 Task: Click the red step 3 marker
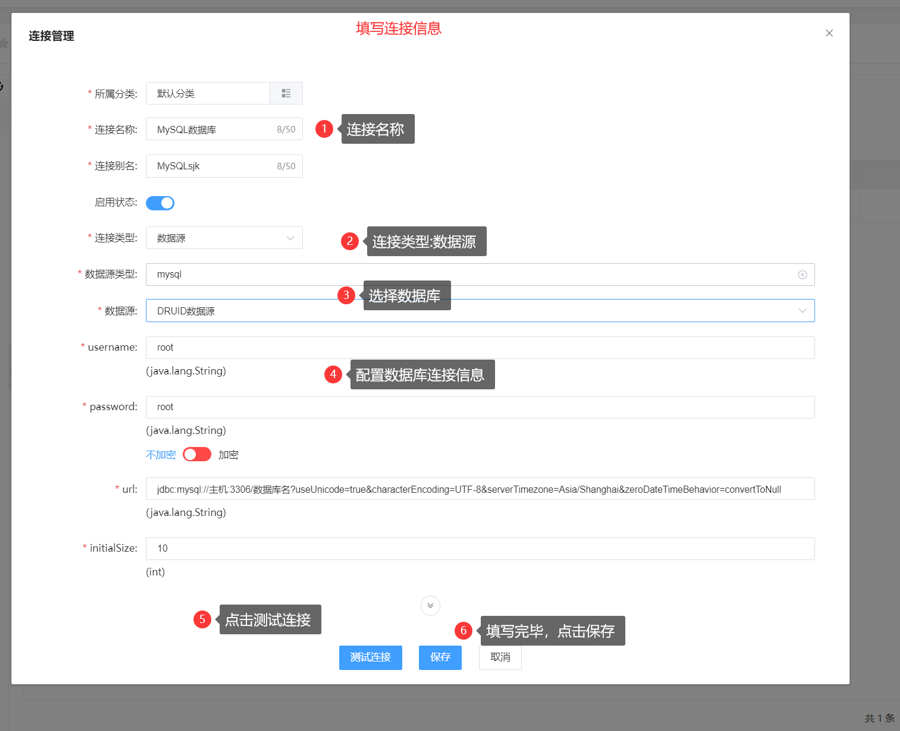tap(346, 296)
